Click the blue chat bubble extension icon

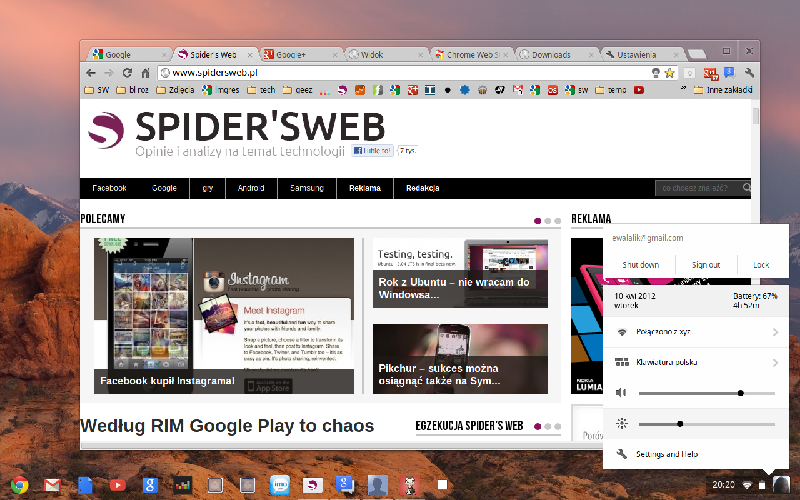coord(729,73)
